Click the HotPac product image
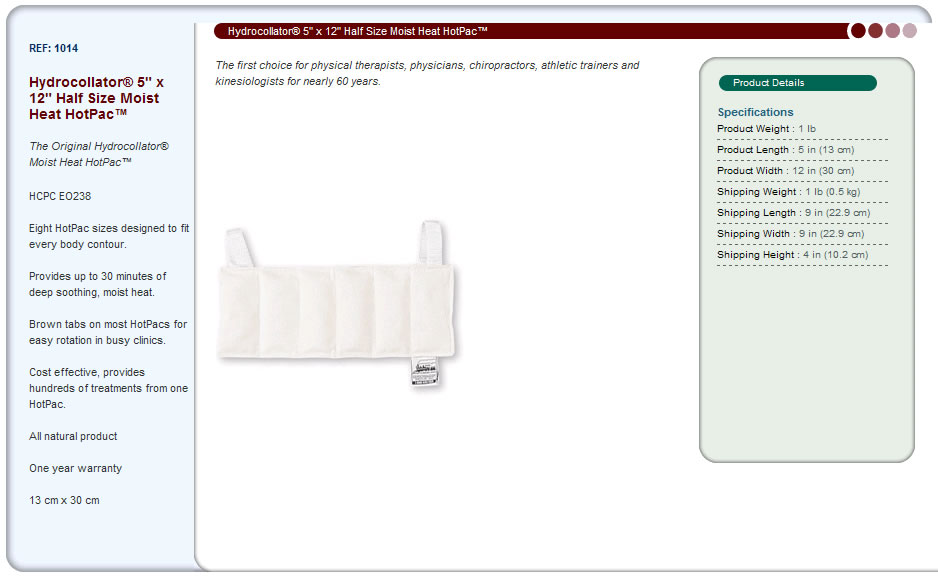This screenshot has height=582, width=938. pyautogui.click(x=339, y=305)
